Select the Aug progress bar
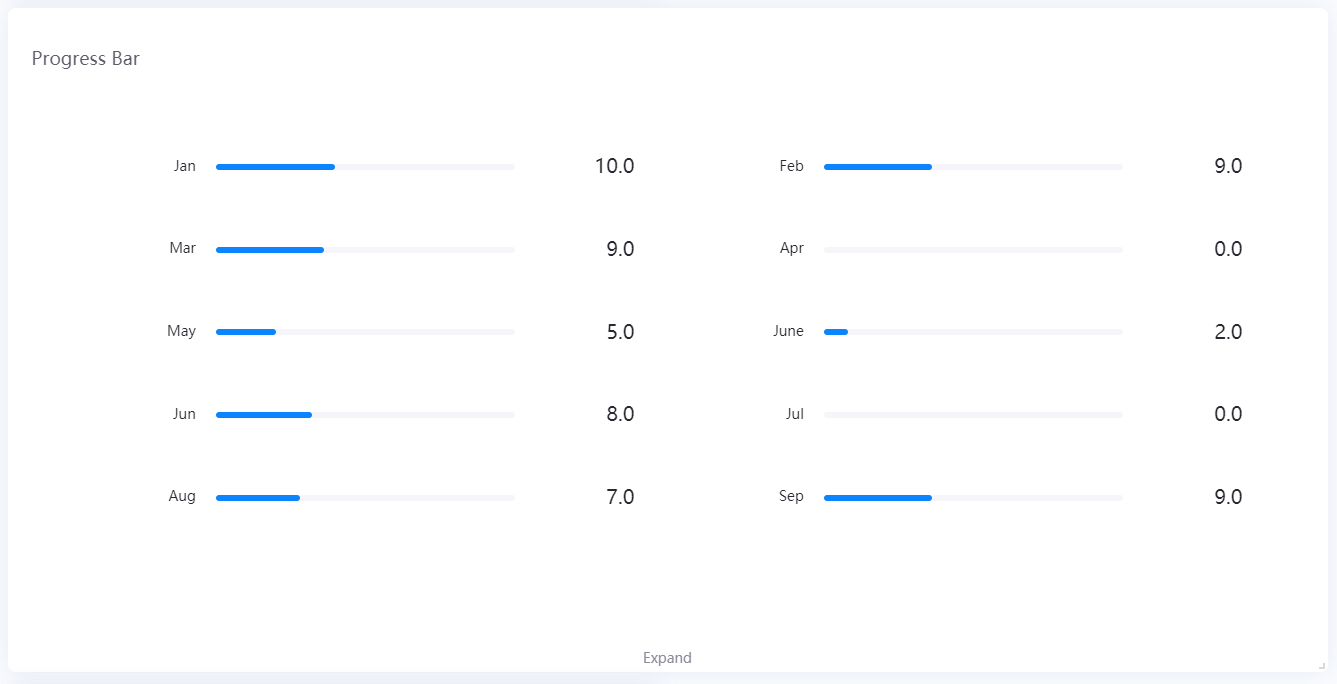1337x684 pixels. [365, 498]
